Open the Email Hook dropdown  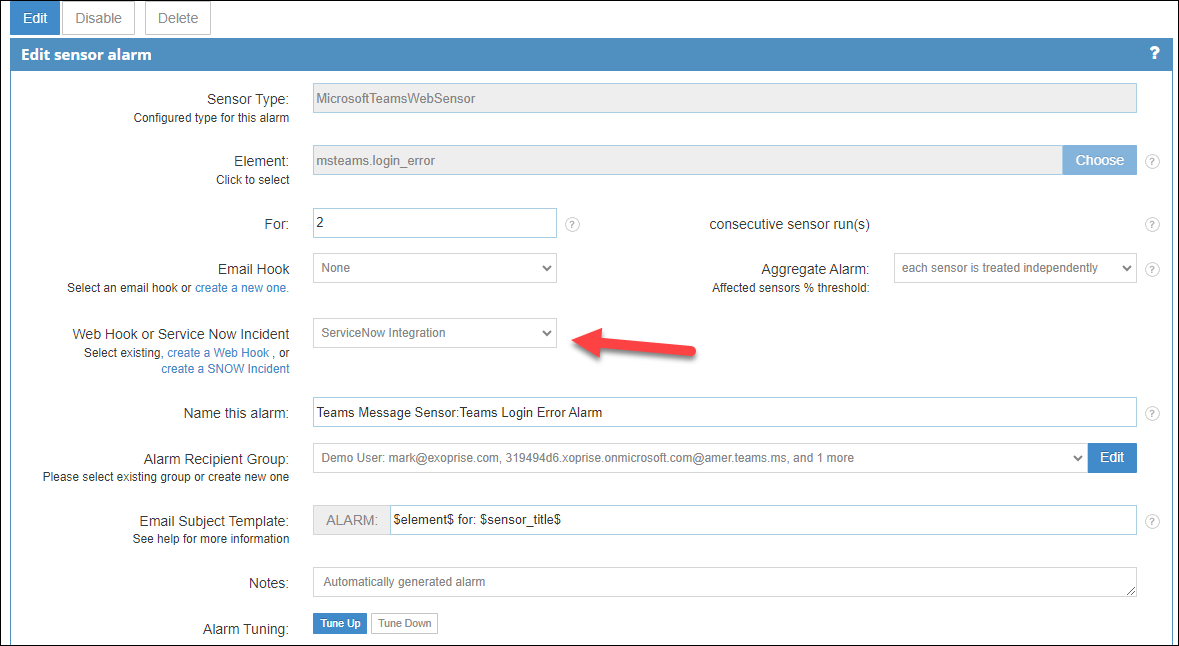(x=434, y=268)
